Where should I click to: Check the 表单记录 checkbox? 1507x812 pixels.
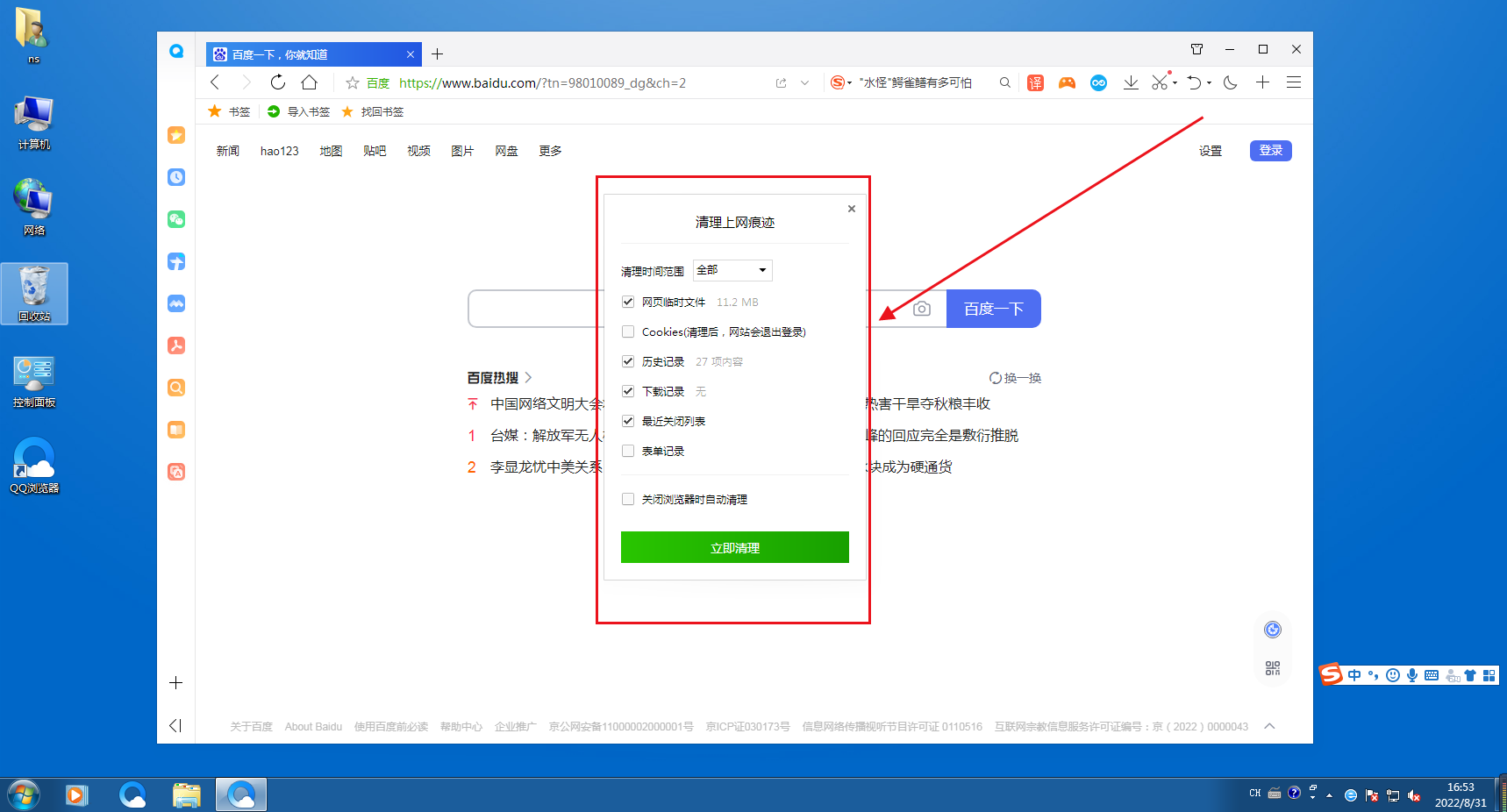coord(628,451)
